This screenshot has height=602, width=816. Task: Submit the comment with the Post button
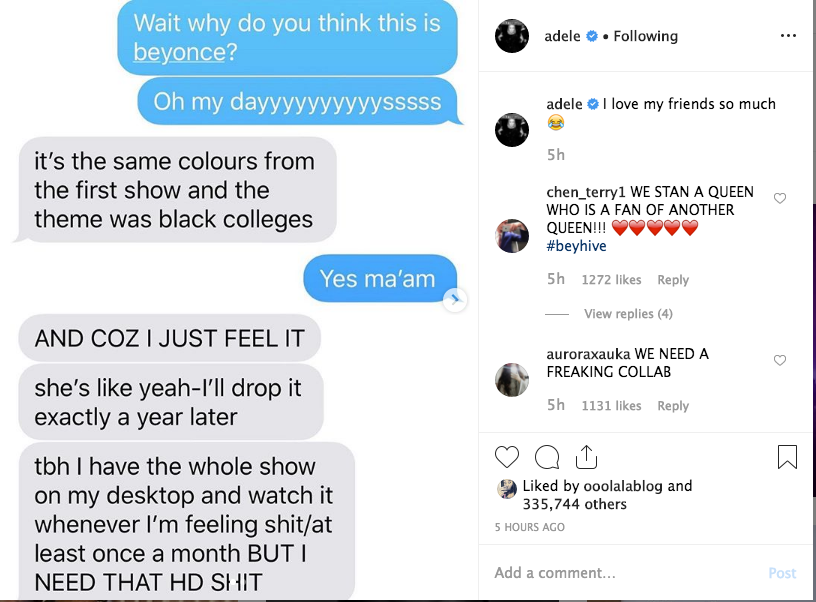[782, 573]
